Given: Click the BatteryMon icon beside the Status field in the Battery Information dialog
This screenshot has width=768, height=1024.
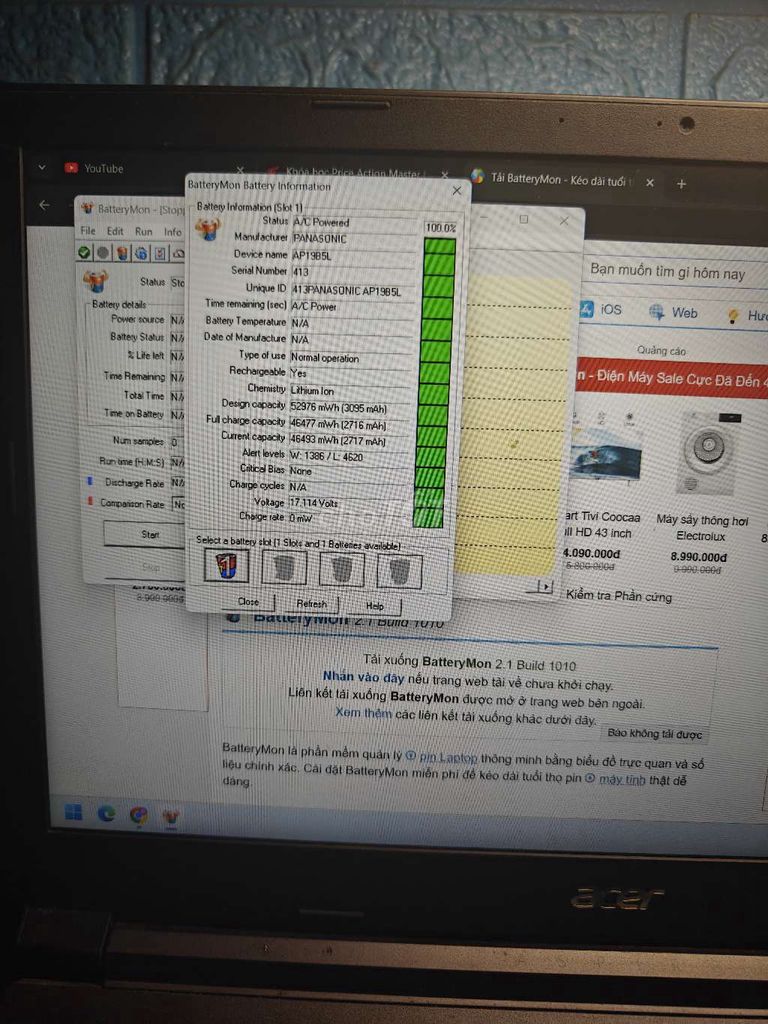Looking at the screenshot, I should pyautogui.click(x=208, y=229).
